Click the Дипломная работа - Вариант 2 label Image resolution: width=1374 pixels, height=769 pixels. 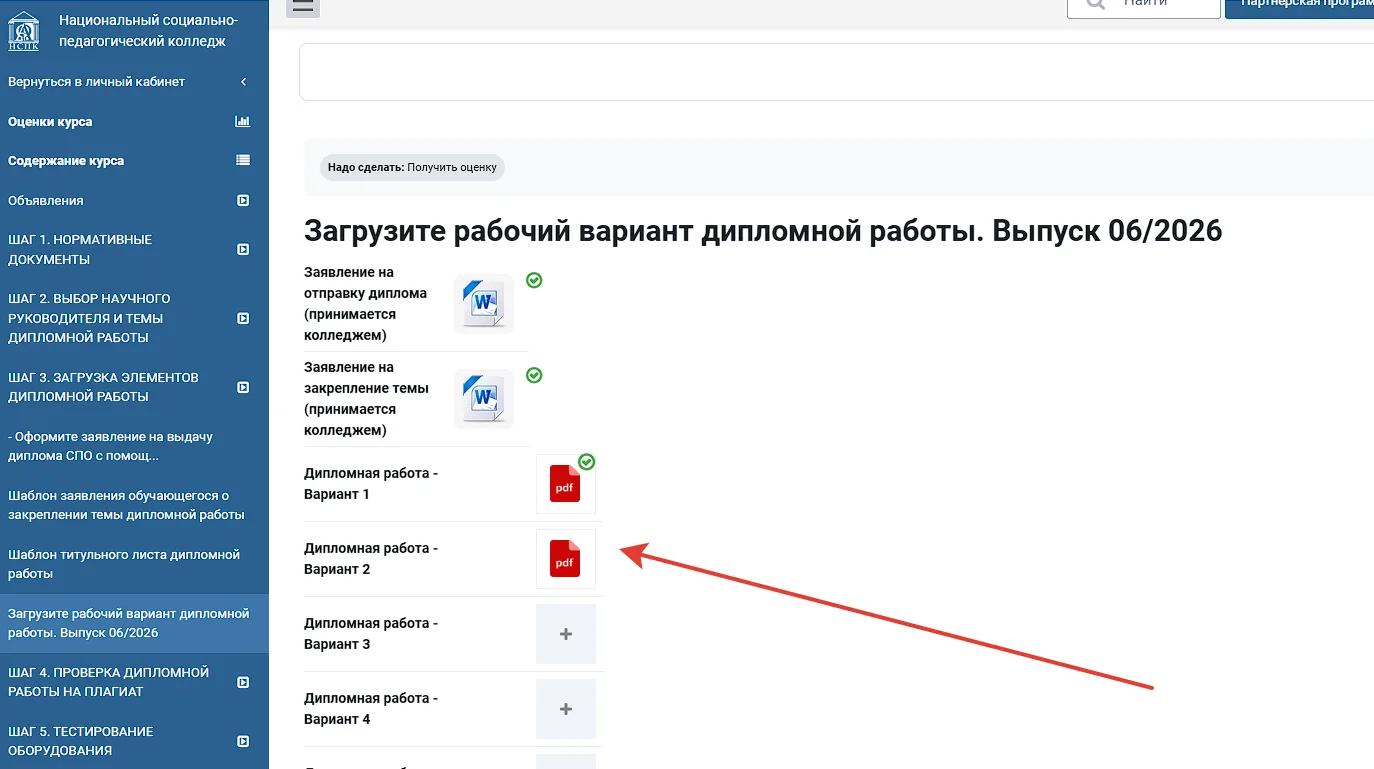coord(371,559)
